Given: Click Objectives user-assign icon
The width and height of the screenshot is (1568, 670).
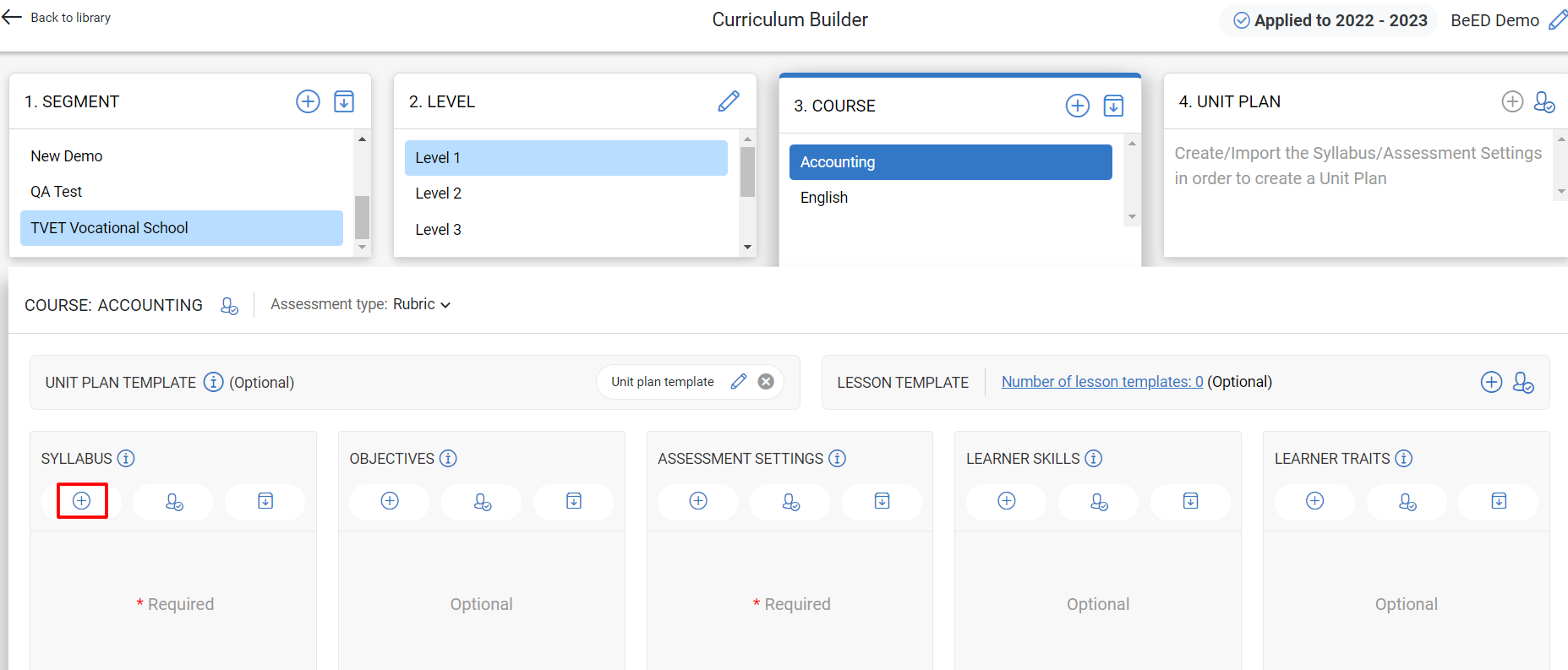Looking at the screenshot, I should (x=483, y=501).
